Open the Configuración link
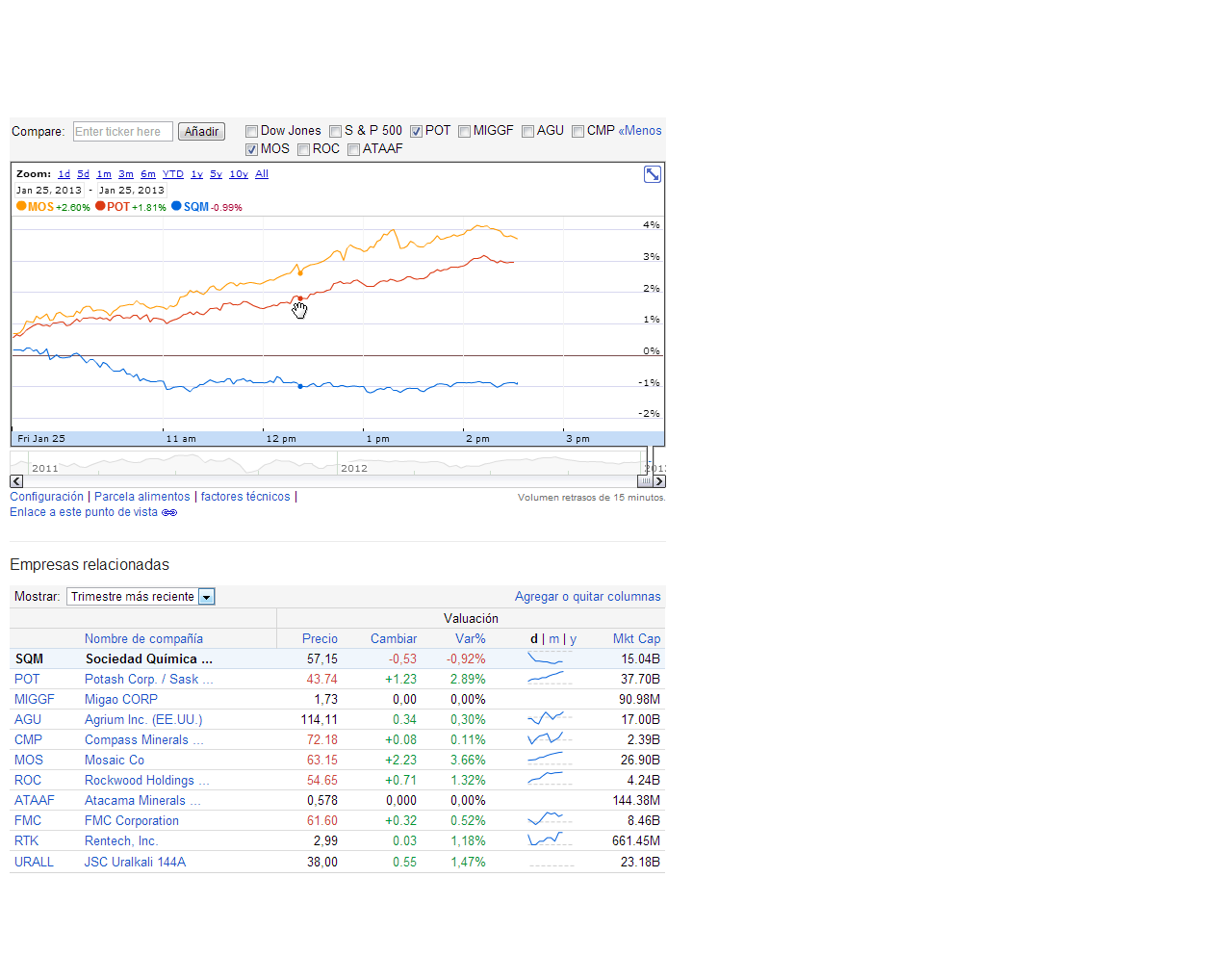Screen dimensions: 1232x955 pos(47,497)
